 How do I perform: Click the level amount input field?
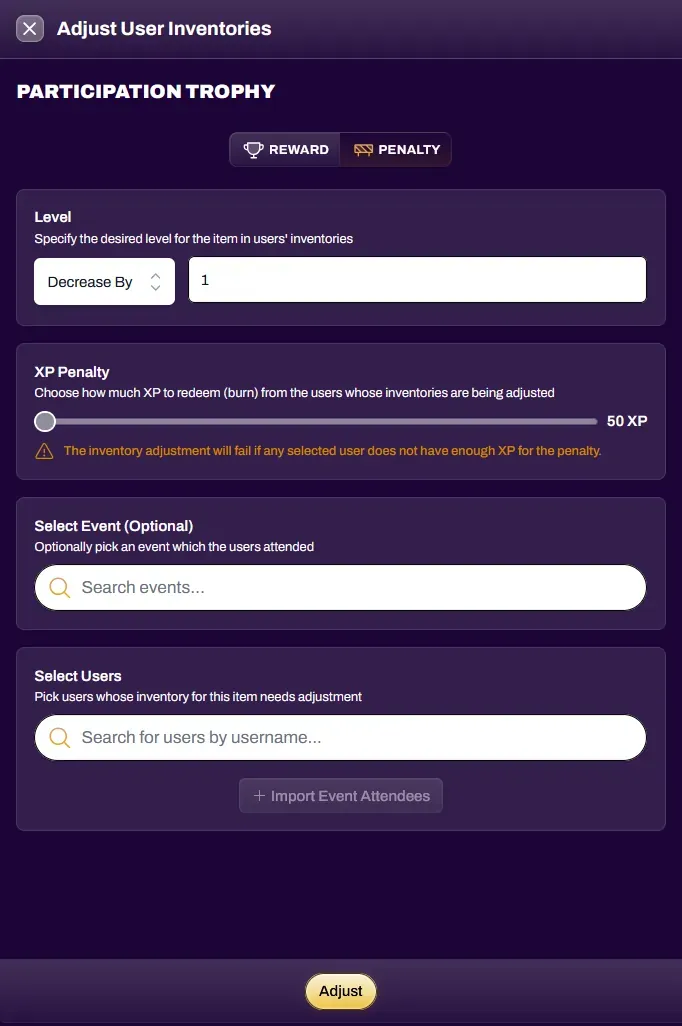(x=418, y=280)
